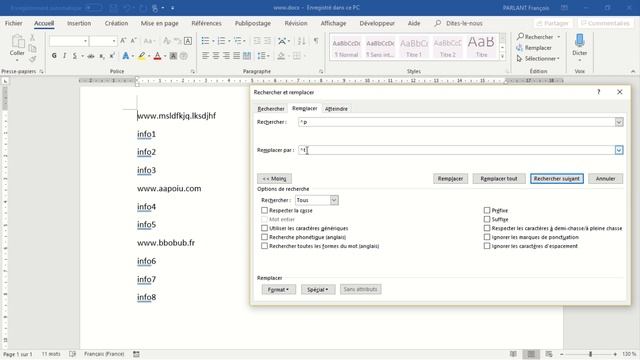Image resolution: width=640 pixels, height=360 pixels.
Task: Justify the paragraph text
Action: click(236, 56)
